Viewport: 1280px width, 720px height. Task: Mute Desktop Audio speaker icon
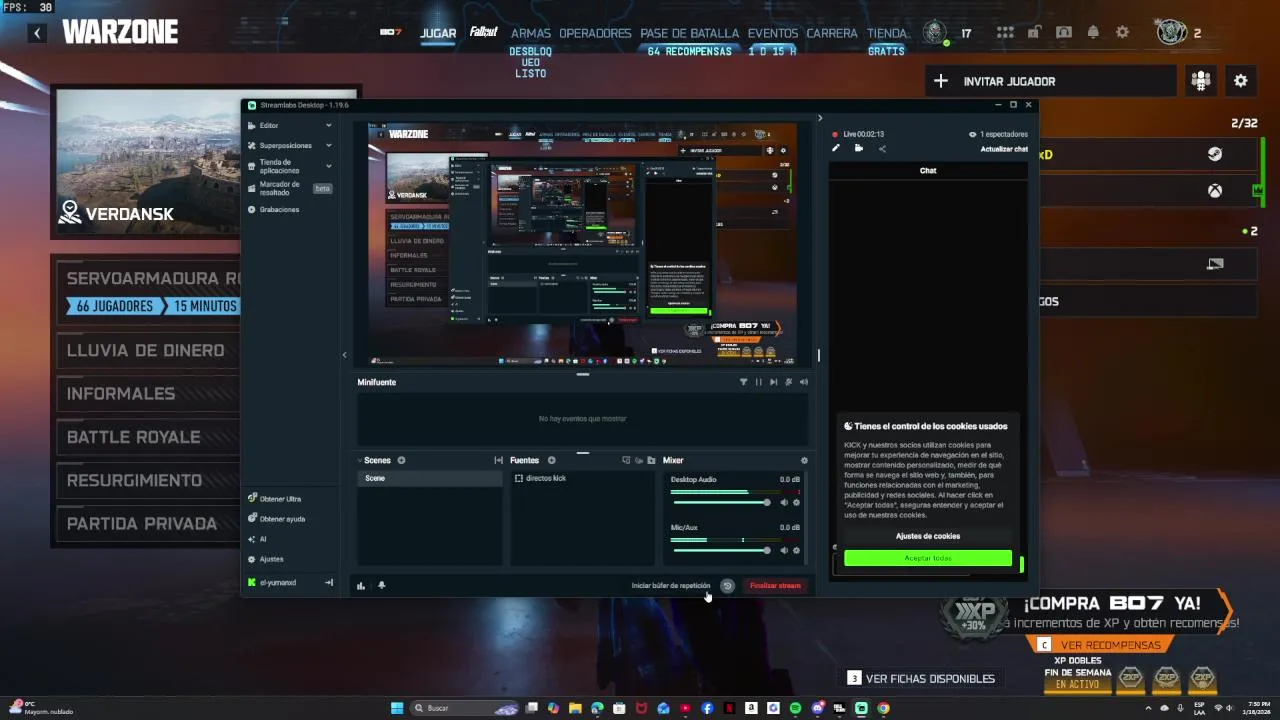click(784, 502)
